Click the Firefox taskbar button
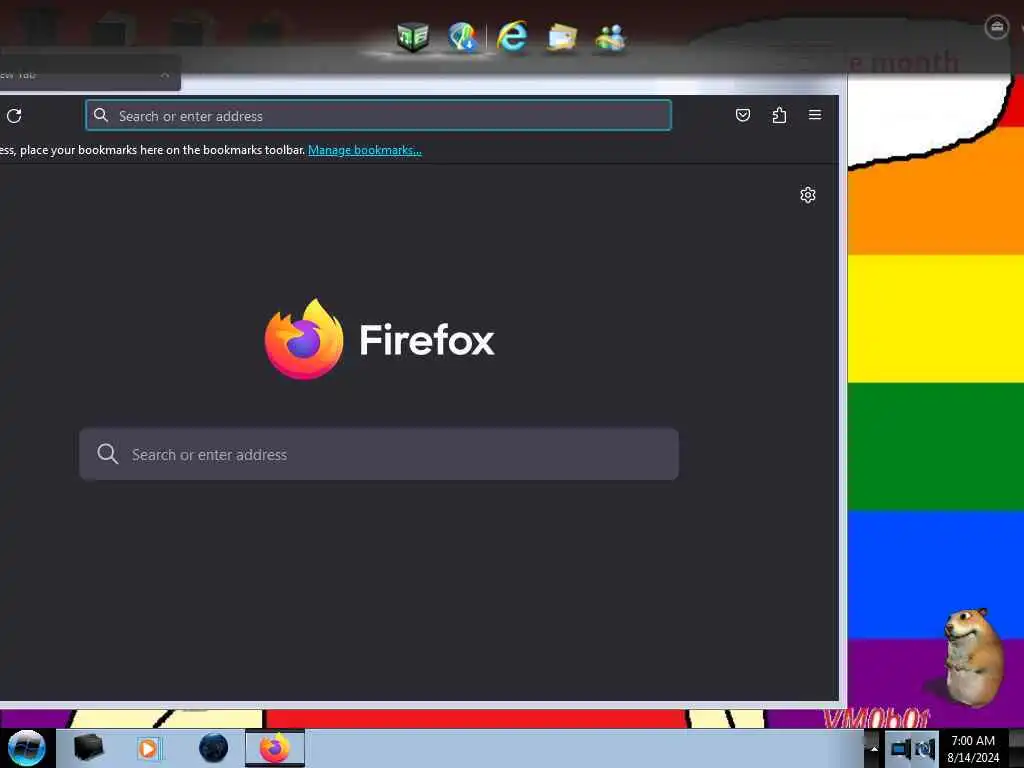The image size is (1024, 768). (275, 748)
